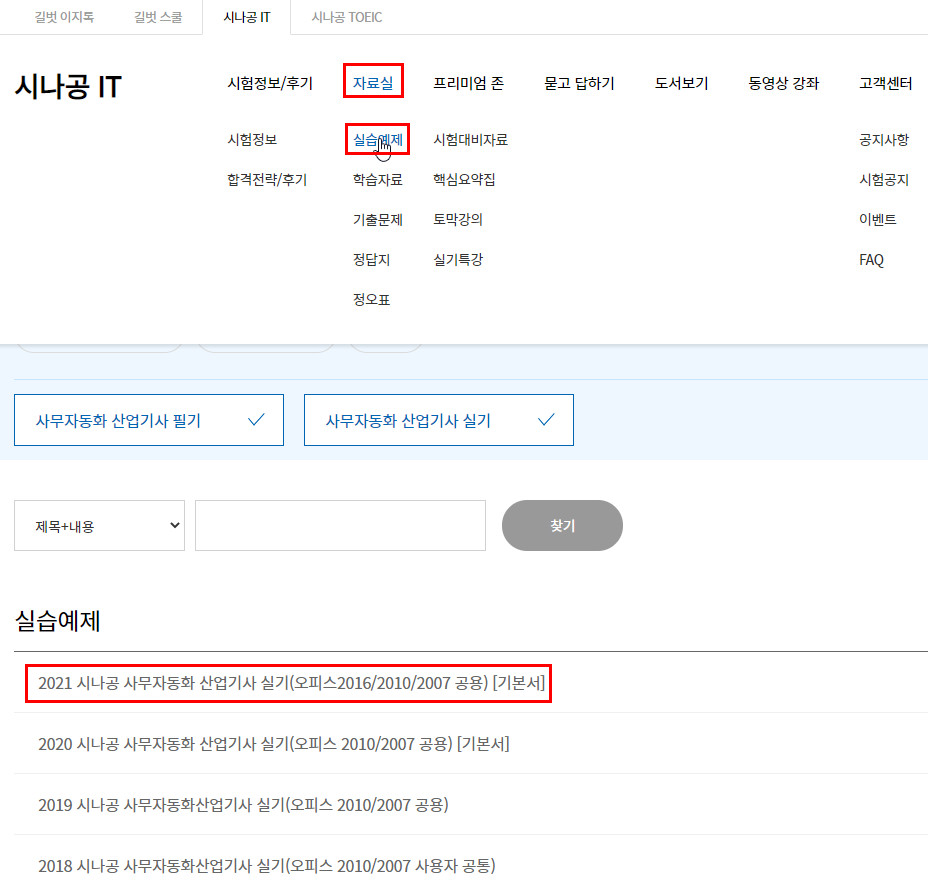Go to 합격전략/후기 submenu item
The height and width of the screenshot is (890, 928).
coord(268,179)
